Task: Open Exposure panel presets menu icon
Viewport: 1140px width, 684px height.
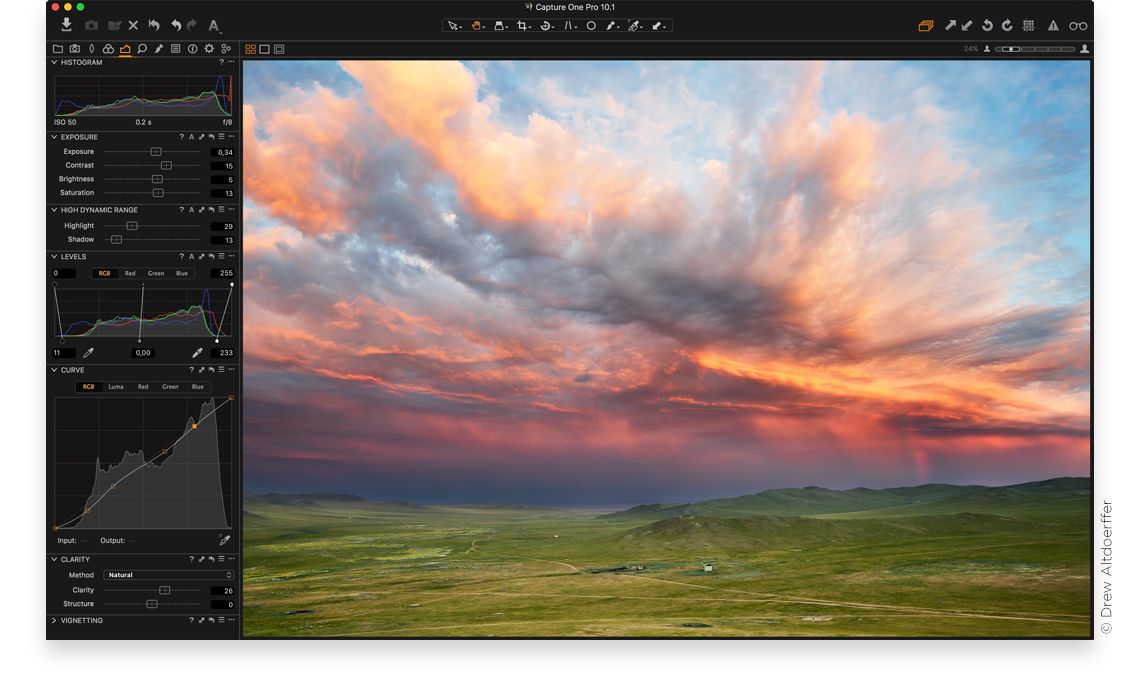Action: point(222,137)
